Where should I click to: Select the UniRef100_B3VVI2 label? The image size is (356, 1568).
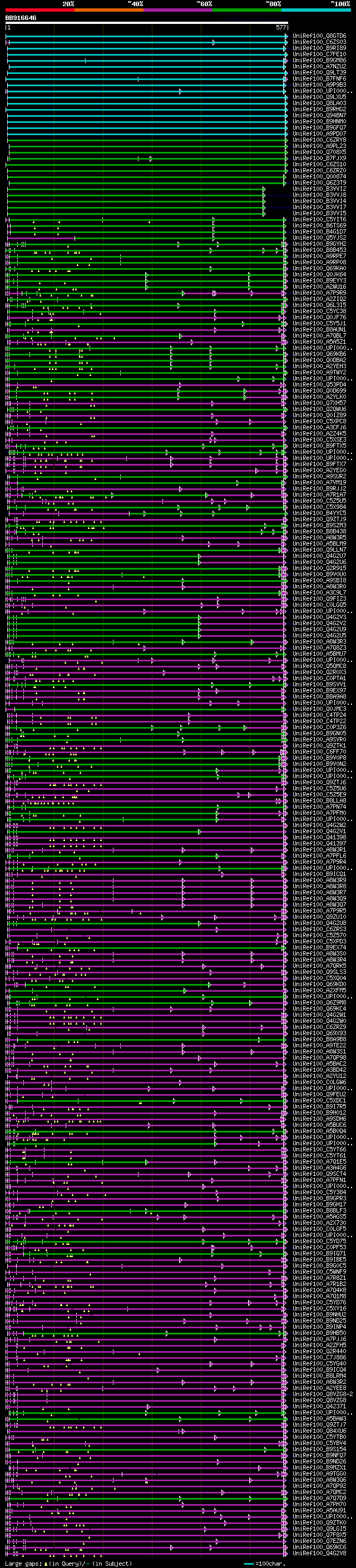pyautogui.click(x=319, y=189)
